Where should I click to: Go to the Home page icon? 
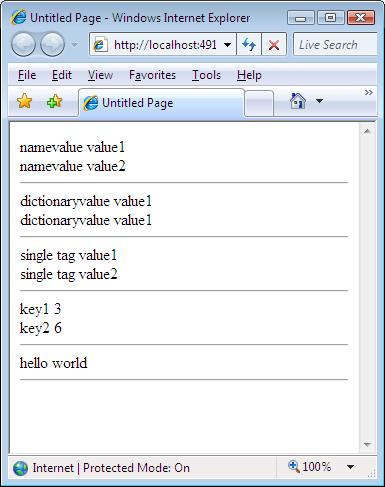(x=298, y=101)
